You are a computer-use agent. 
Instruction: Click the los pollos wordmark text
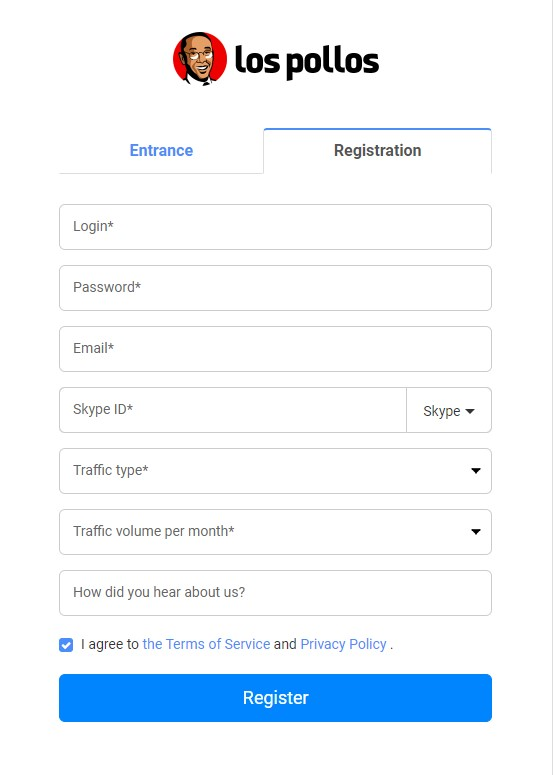[306, 61]
